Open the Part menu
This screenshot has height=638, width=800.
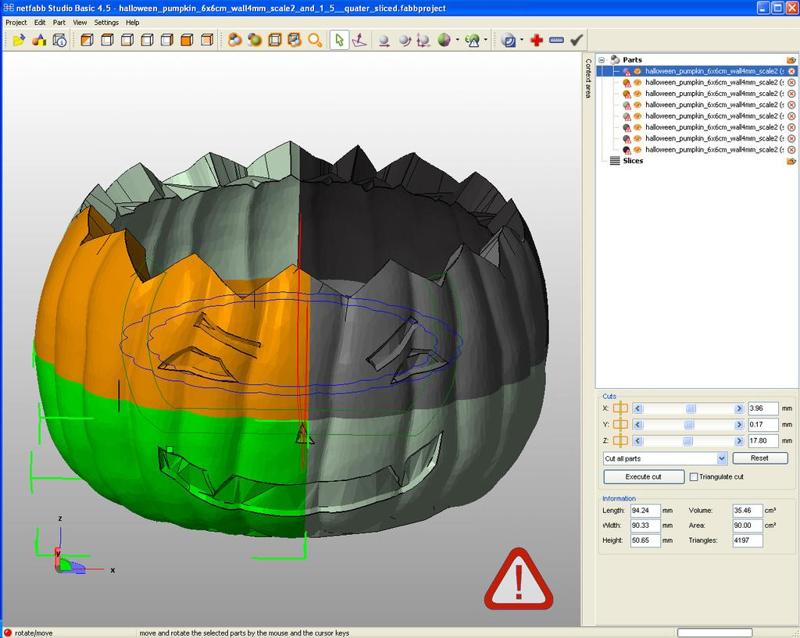(58, 21)
